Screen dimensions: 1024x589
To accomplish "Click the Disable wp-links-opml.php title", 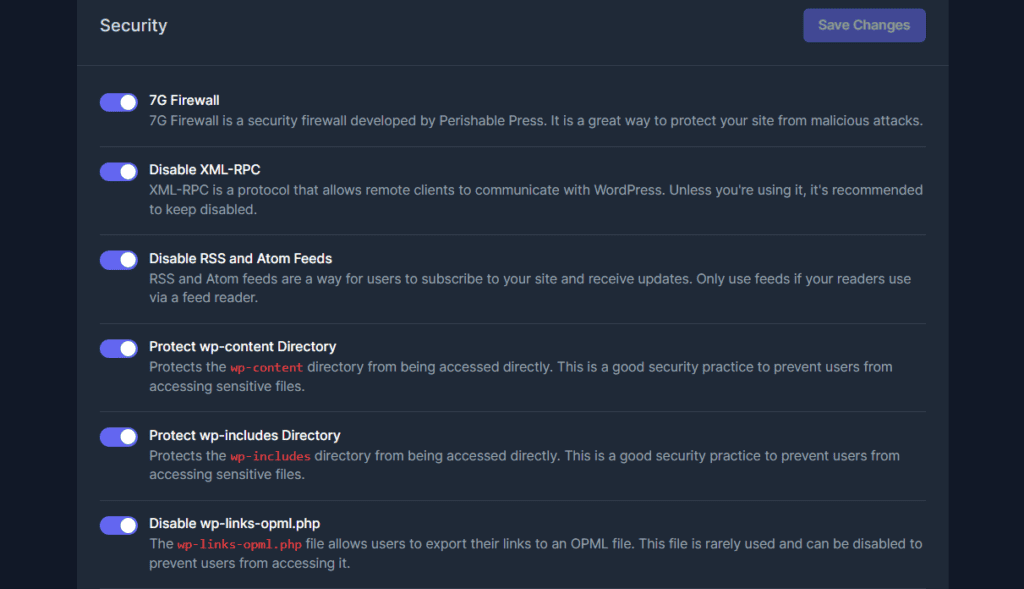I will (234, 524).
